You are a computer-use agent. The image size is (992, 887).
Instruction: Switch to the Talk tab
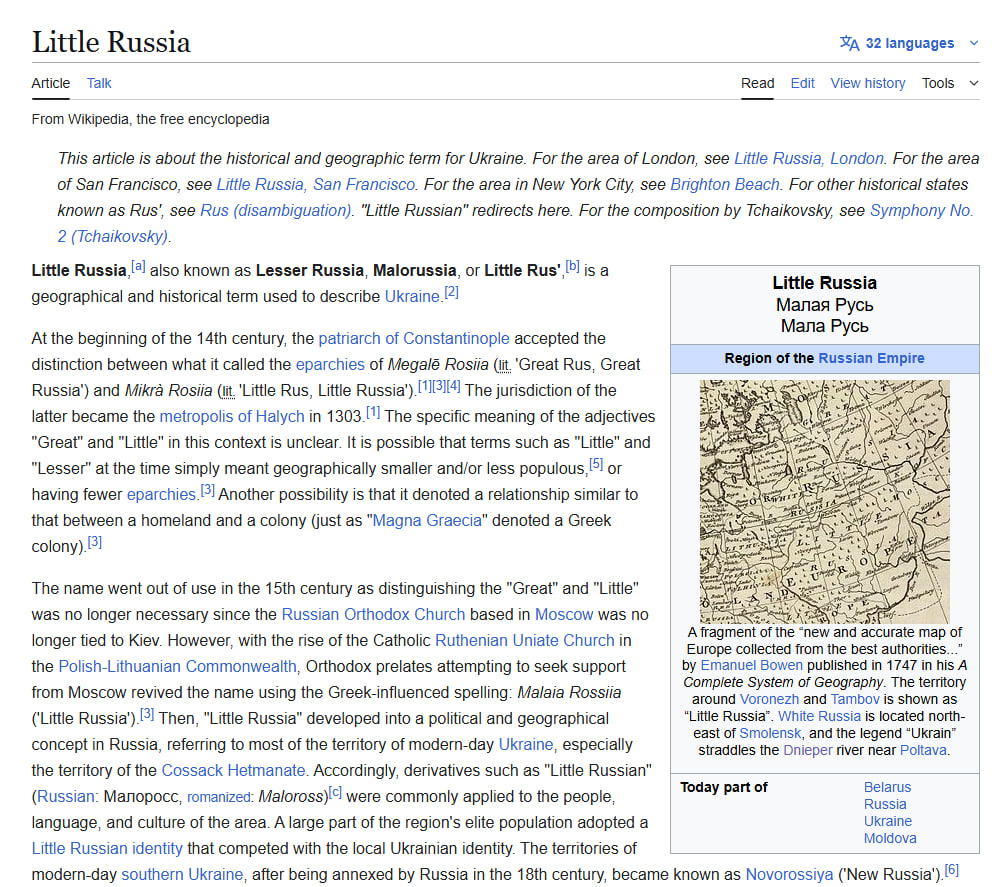tap(99, 83)
